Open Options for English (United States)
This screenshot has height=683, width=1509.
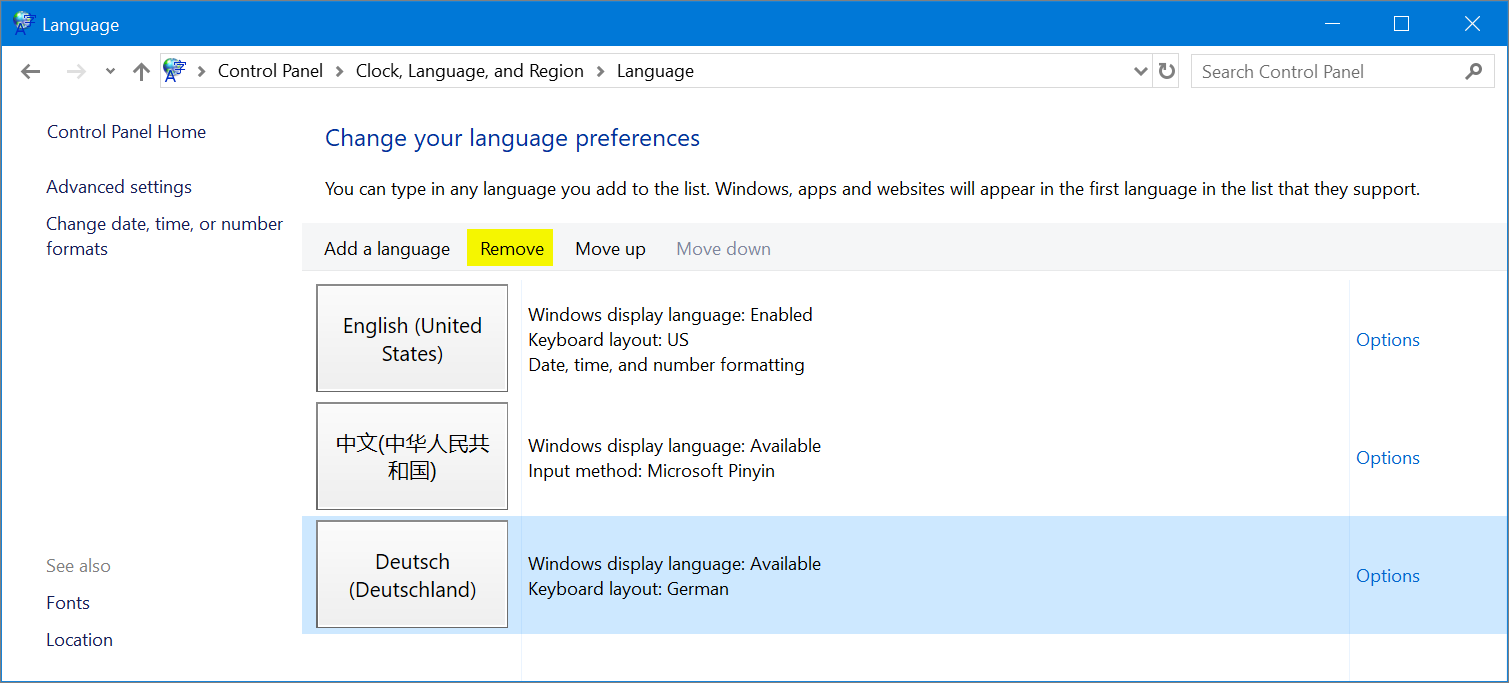[x=1387, y=340]
